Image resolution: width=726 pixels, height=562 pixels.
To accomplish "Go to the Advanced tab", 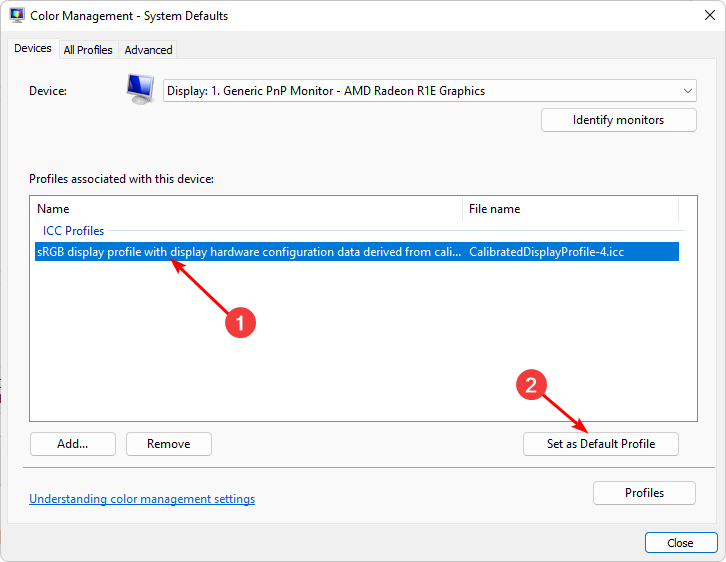I will point(148,50).
